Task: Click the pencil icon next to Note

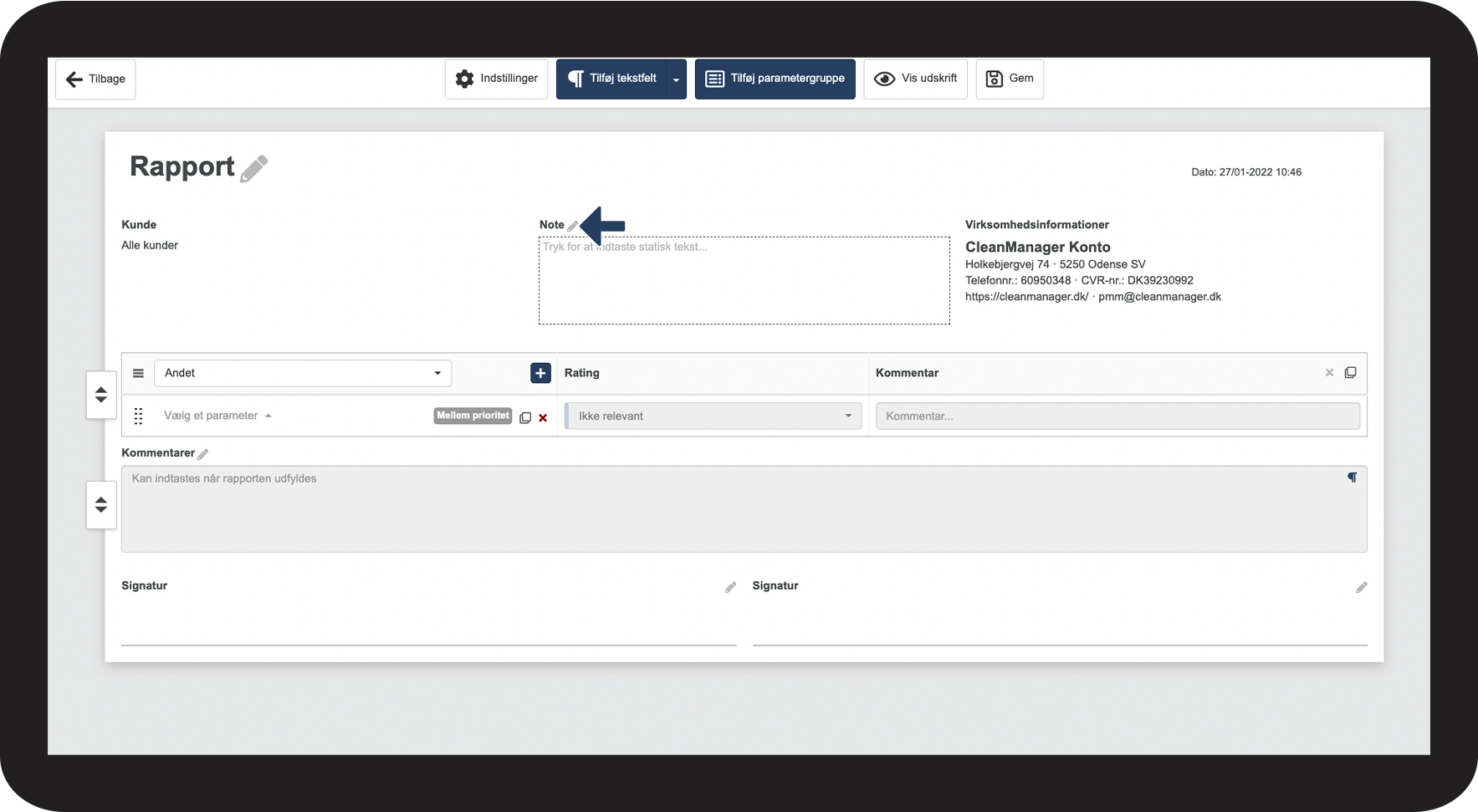Action: (x=572, y=226)
